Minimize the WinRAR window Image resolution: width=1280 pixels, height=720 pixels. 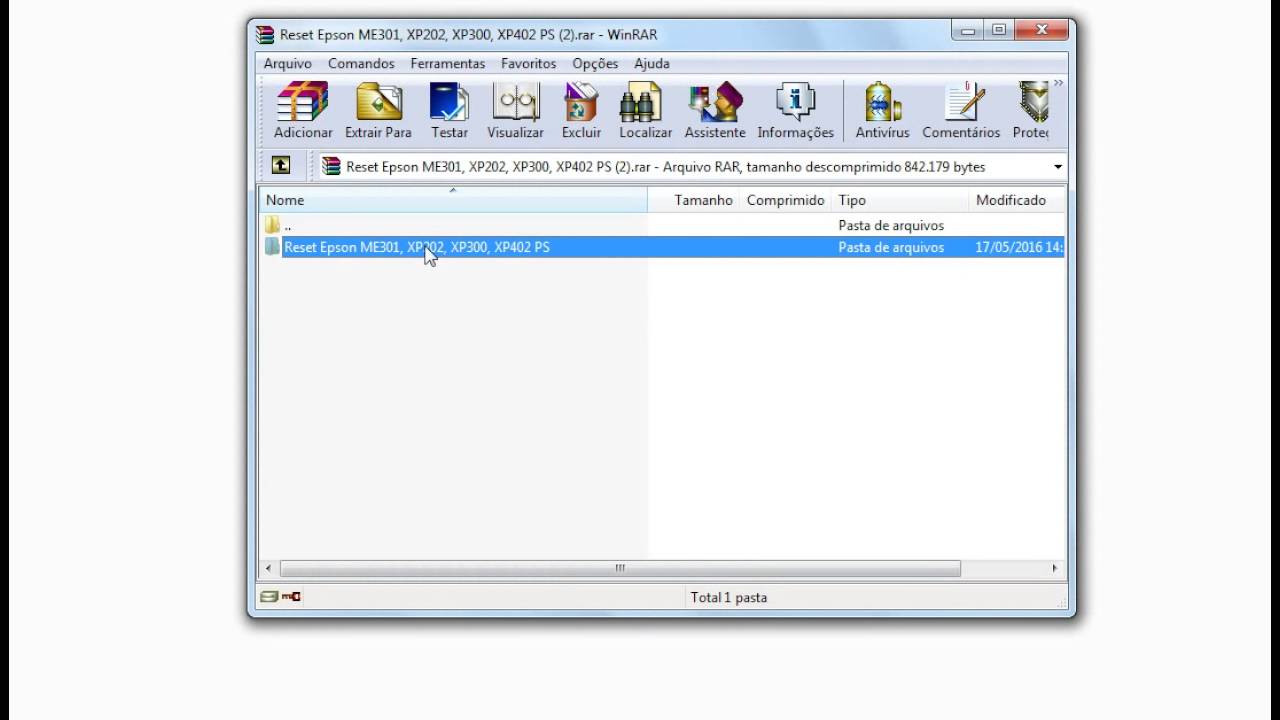pyautogui.click(x=968, y=31)
